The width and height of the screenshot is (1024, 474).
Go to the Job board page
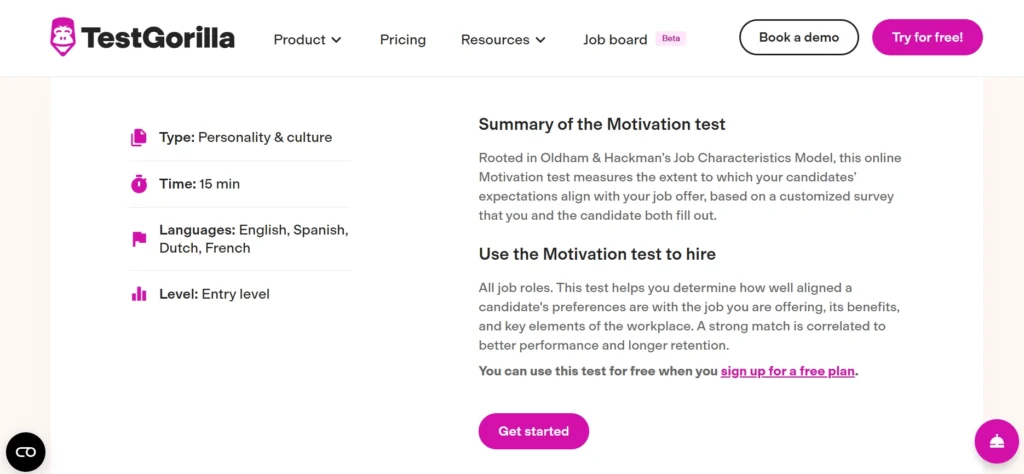pyautogui.click(x=615, y=40)
